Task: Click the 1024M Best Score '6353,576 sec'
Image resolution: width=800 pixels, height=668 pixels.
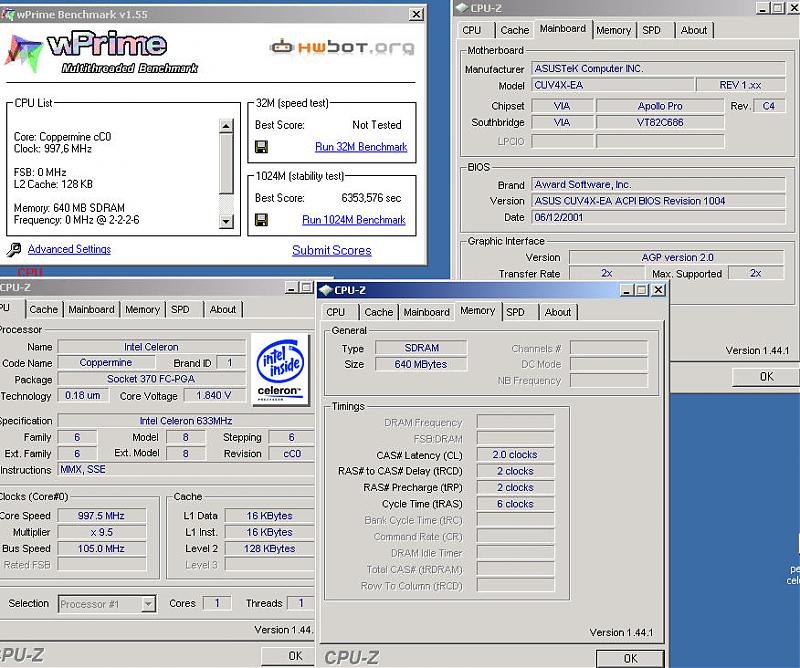Action: pos(371,198)
